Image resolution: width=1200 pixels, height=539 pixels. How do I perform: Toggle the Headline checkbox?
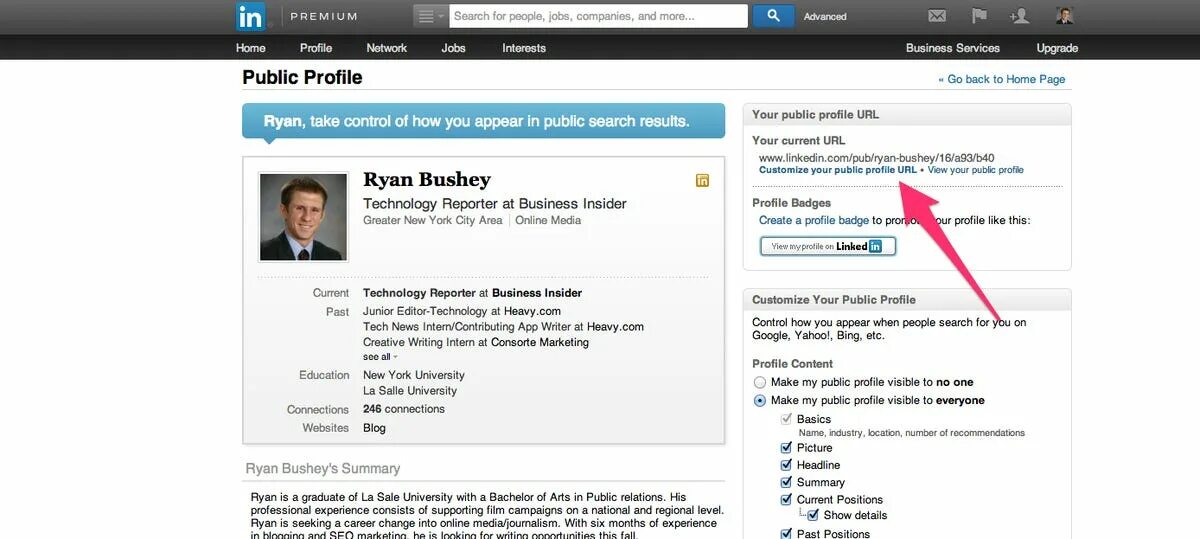(786, 465)
